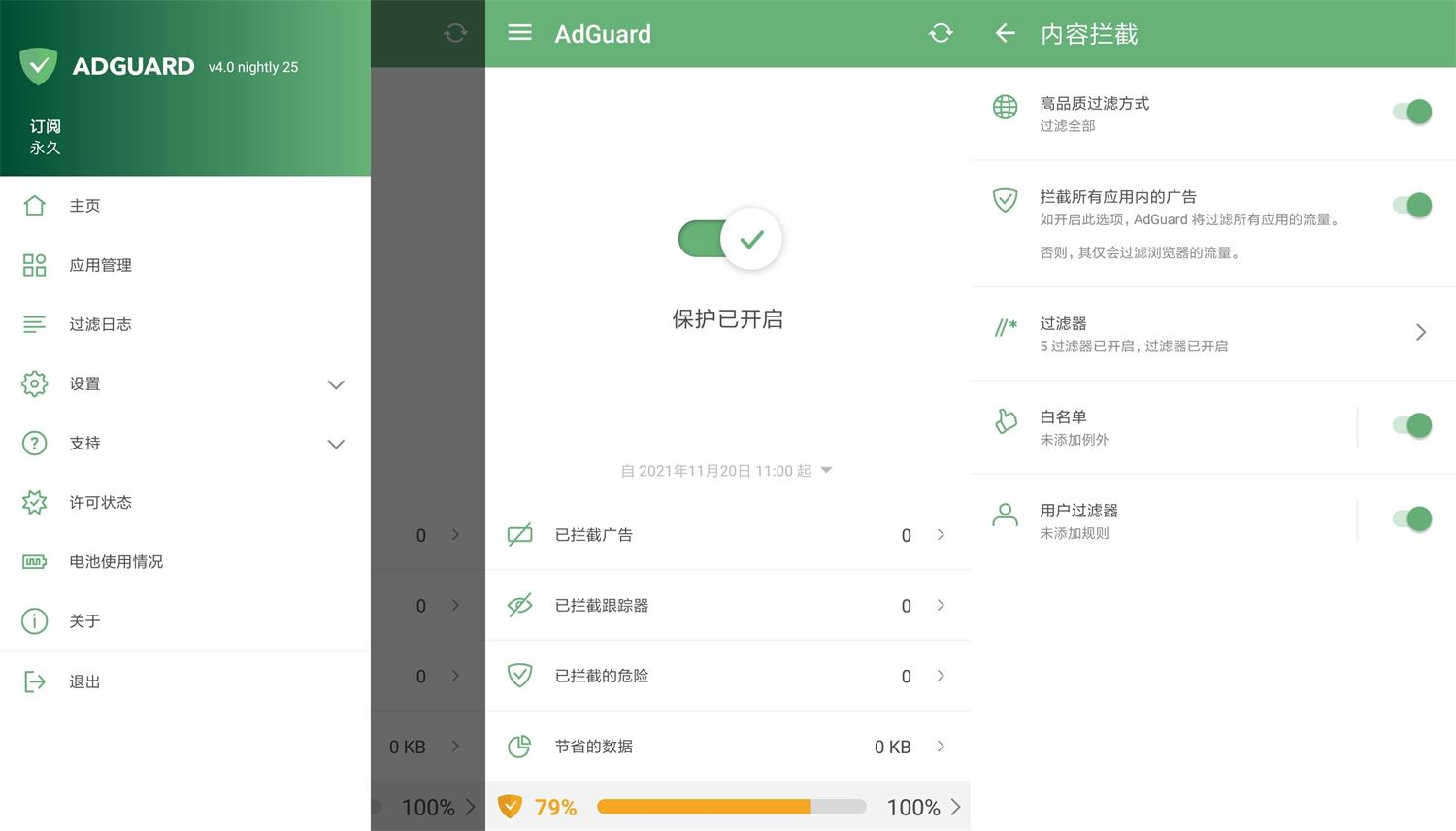Open the hamburger menu in AdGuard toolbar
1456x831 pixels.
[519, 33]
